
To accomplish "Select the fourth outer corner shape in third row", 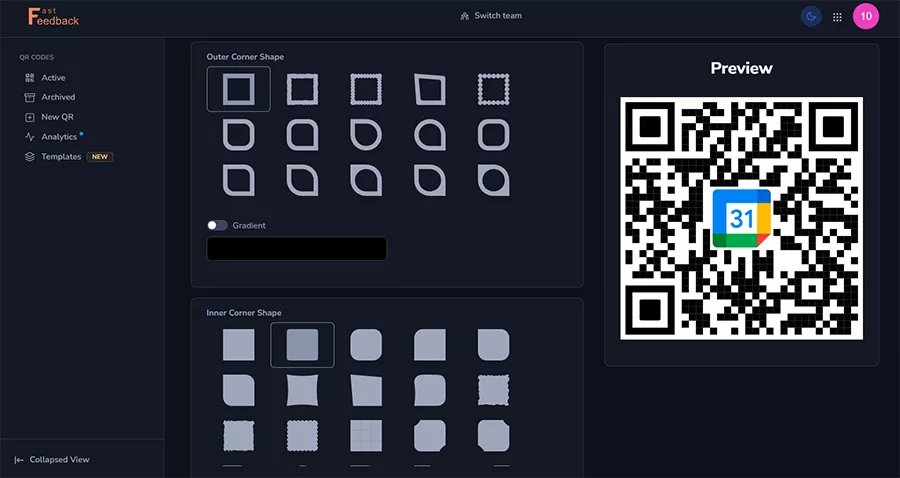I will pyautogui.click(x=429, y=180).
